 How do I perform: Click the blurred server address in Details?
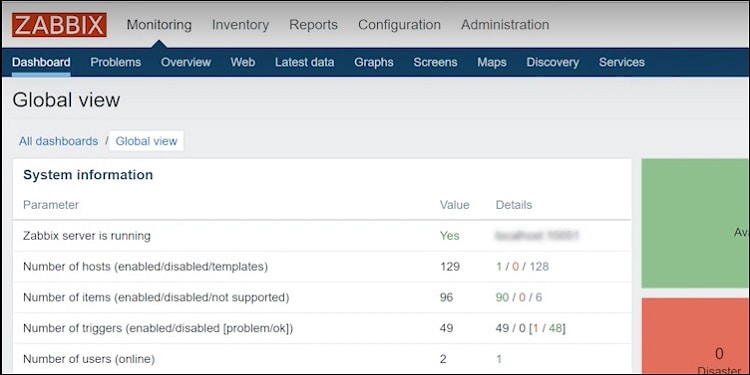point(537,236)
